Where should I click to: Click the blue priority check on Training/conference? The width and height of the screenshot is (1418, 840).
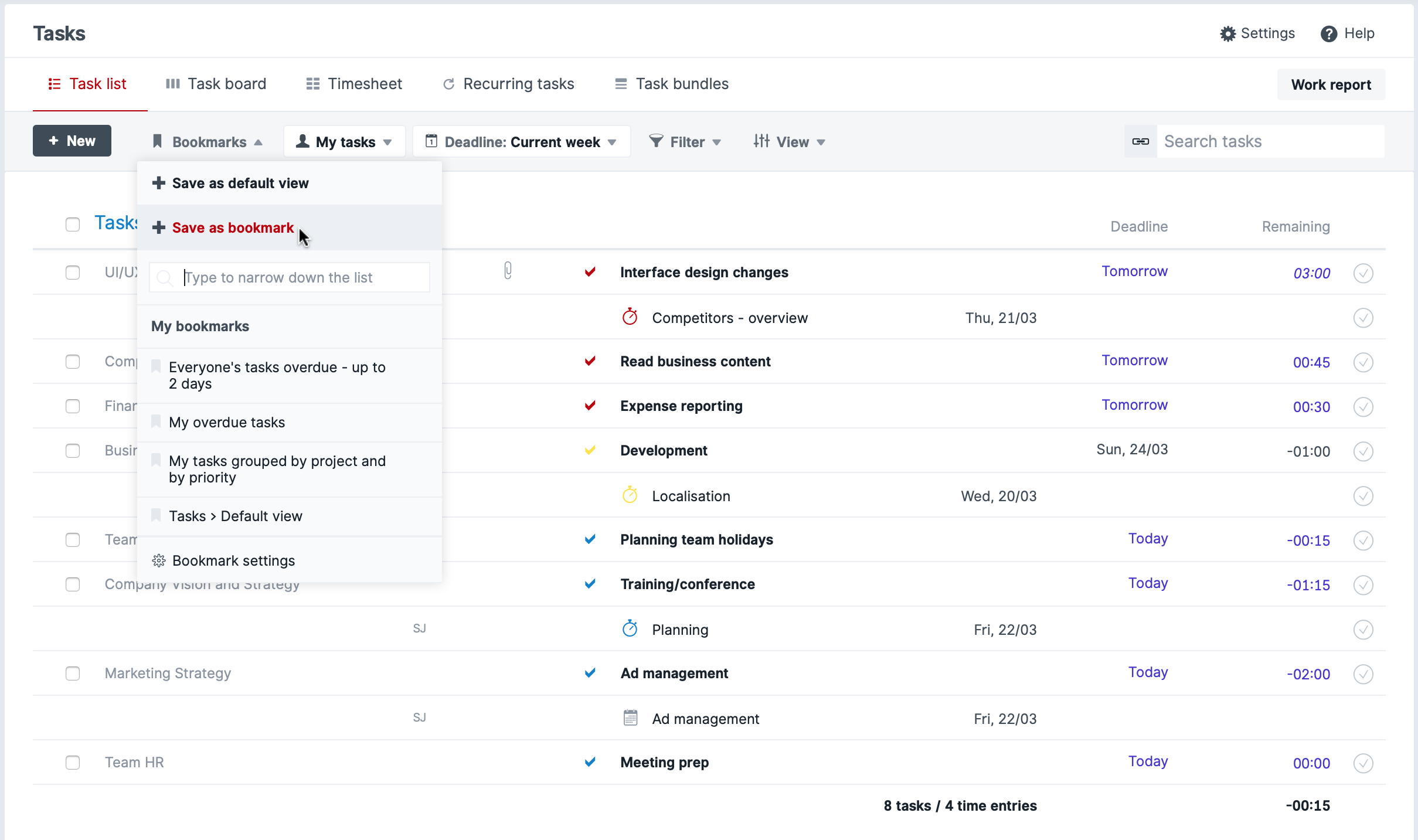590,583
